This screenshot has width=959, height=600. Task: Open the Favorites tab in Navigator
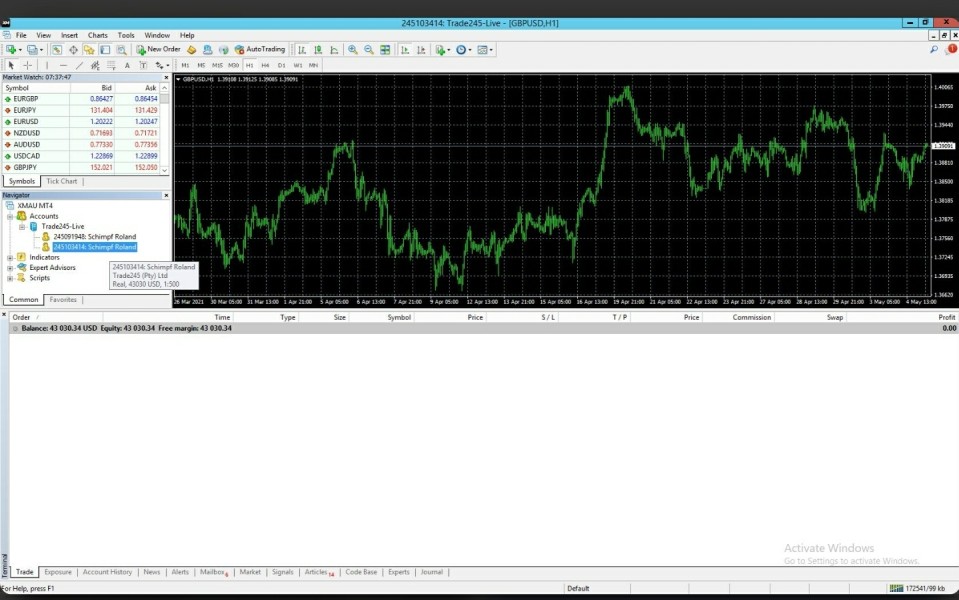[x=63, y=300]
